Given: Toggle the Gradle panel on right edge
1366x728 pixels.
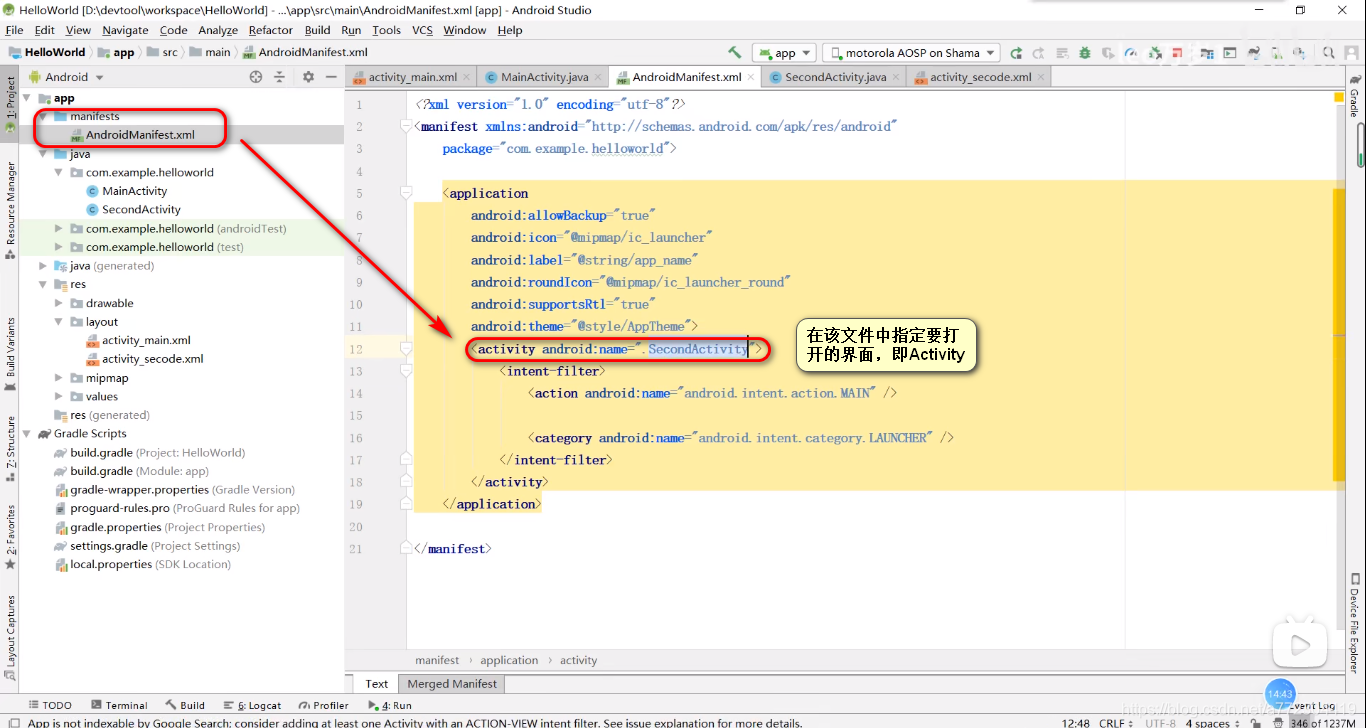Looking at the screenshot, I should [x=1355, y=97].
